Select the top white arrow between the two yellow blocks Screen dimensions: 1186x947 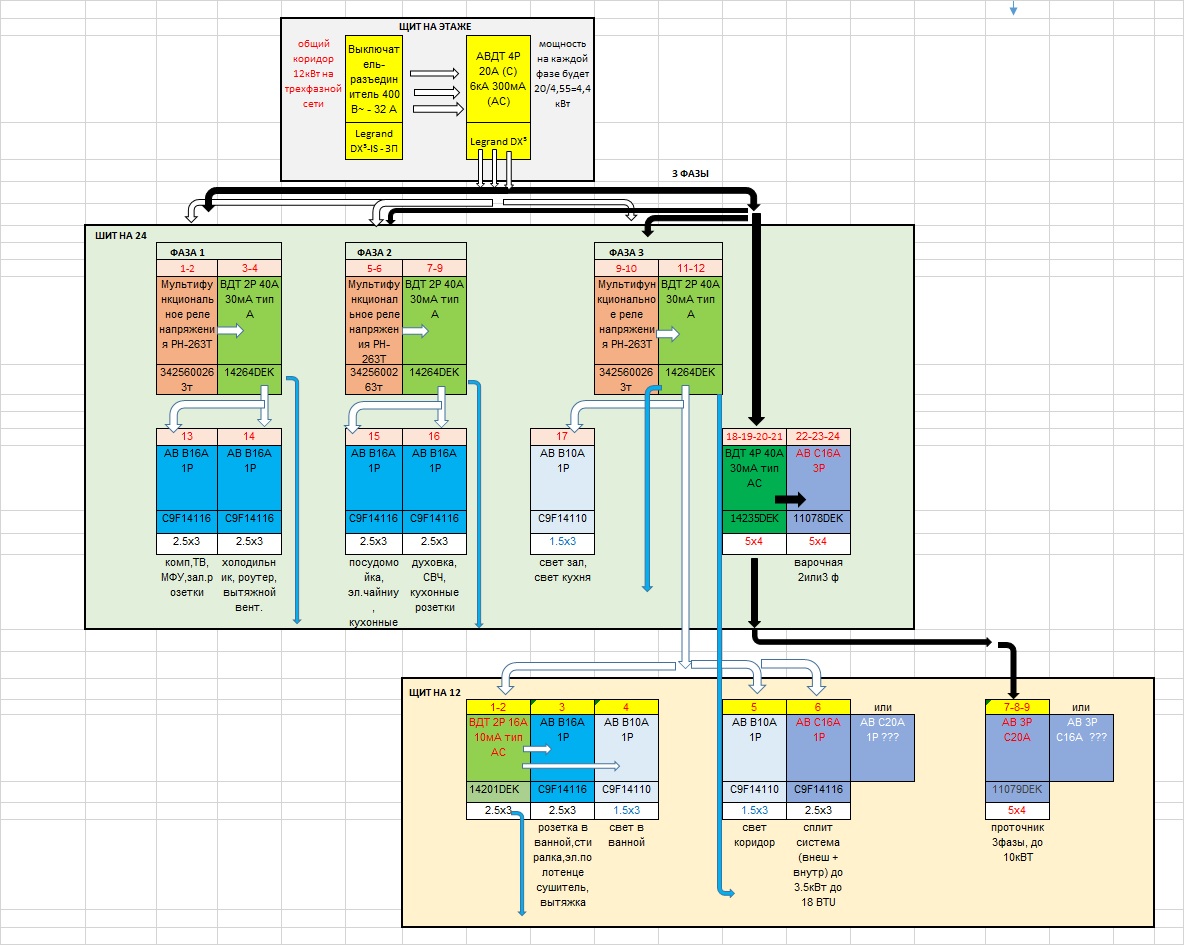(431, 74)
